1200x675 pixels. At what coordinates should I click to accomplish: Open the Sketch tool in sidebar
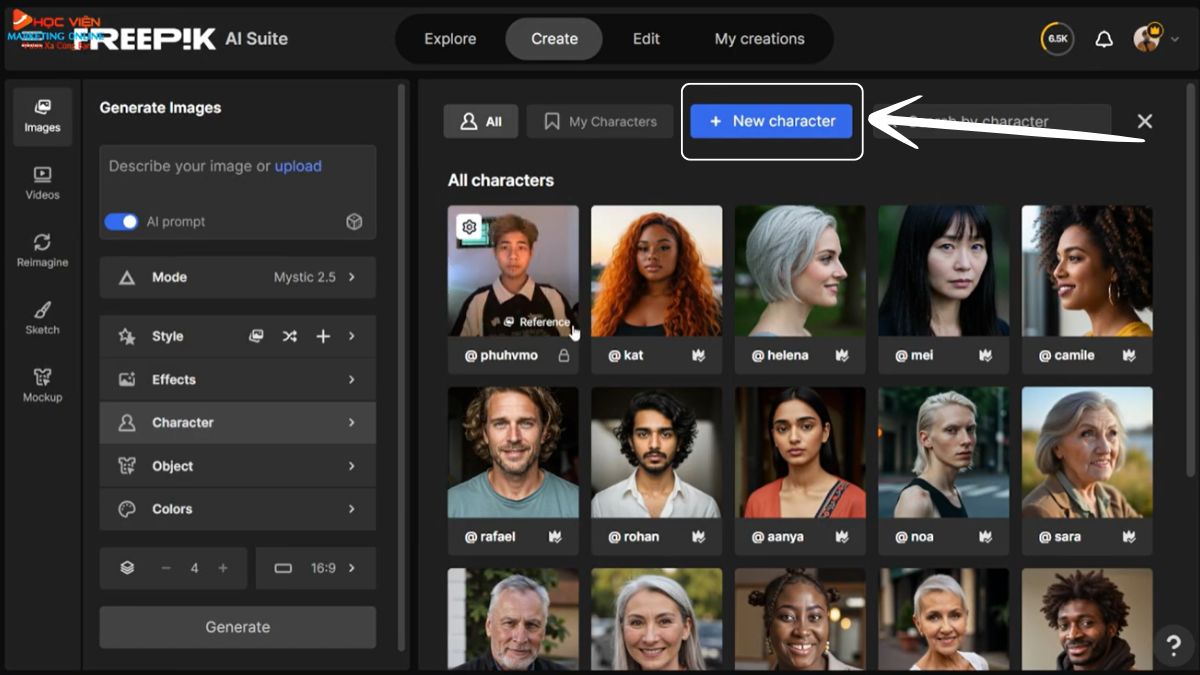pos(42,318)
